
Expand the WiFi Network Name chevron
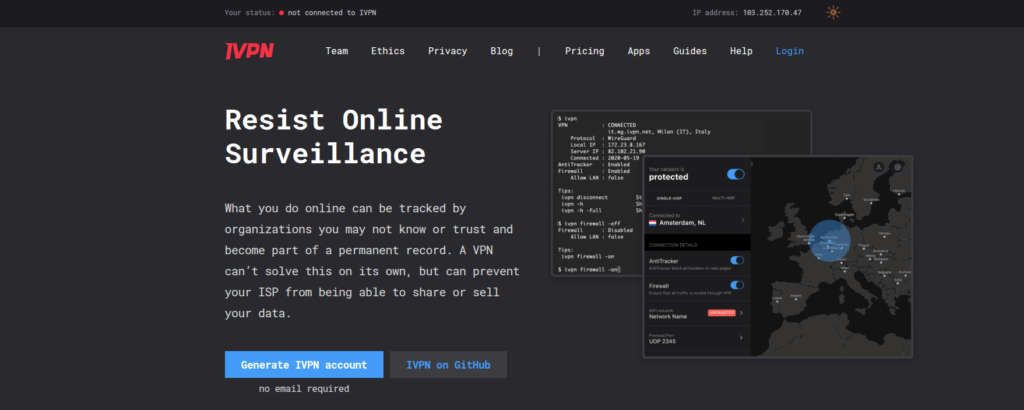[x=741, y=313]
